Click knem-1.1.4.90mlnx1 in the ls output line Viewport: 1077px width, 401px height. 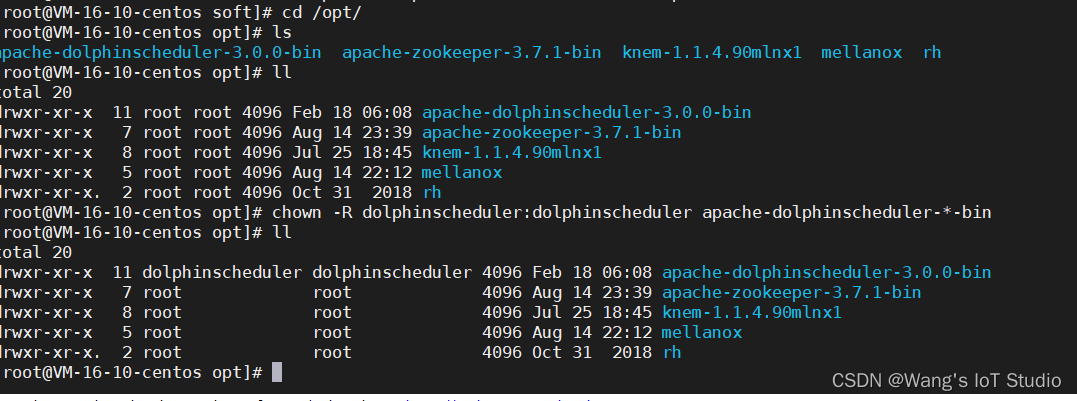click(711, 52)
